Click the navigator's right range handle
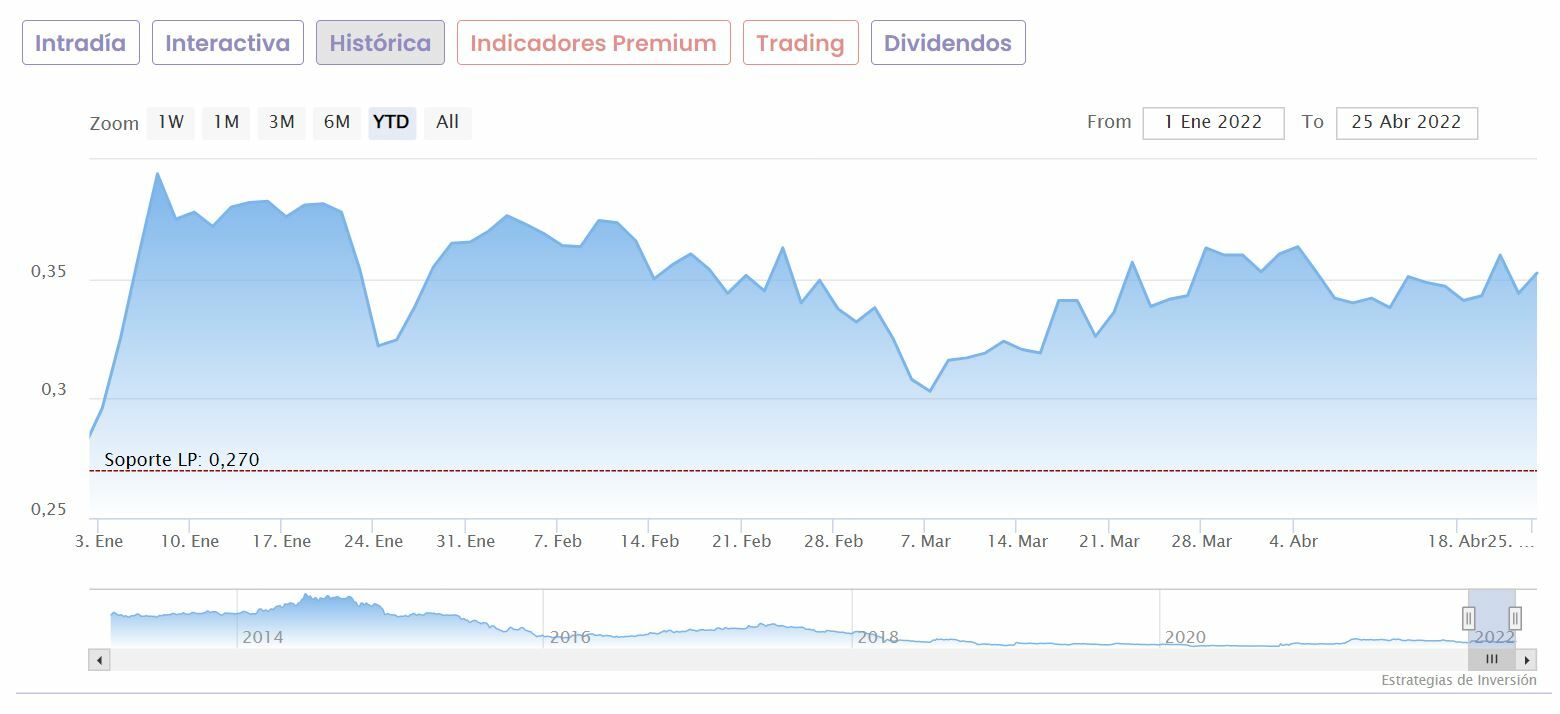Screen dimensions: 1560x714 click(x=1515, y=618)
